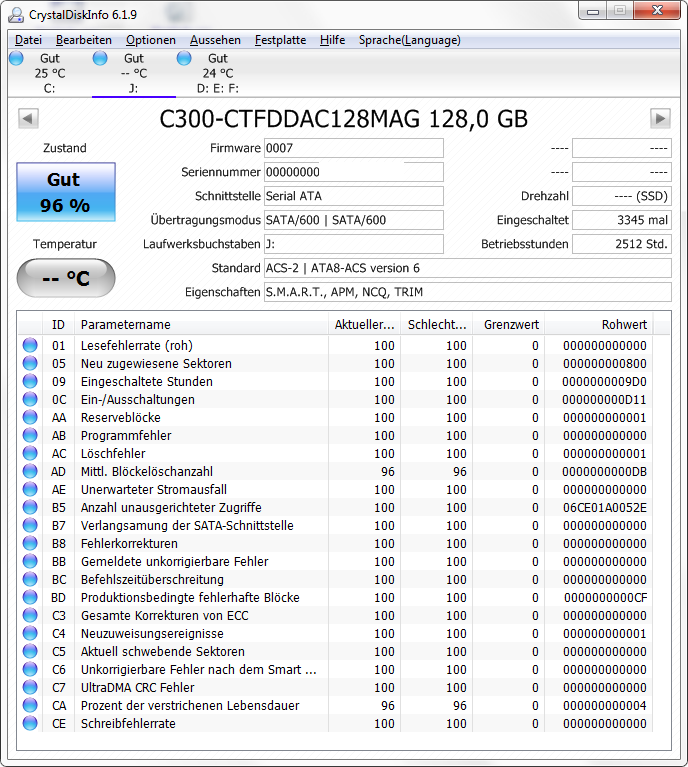The height and width of the screenshot is (767, 688).
Task: Go to next disk with right arrow
Action: pyautogui.click(x=660, y=118)
